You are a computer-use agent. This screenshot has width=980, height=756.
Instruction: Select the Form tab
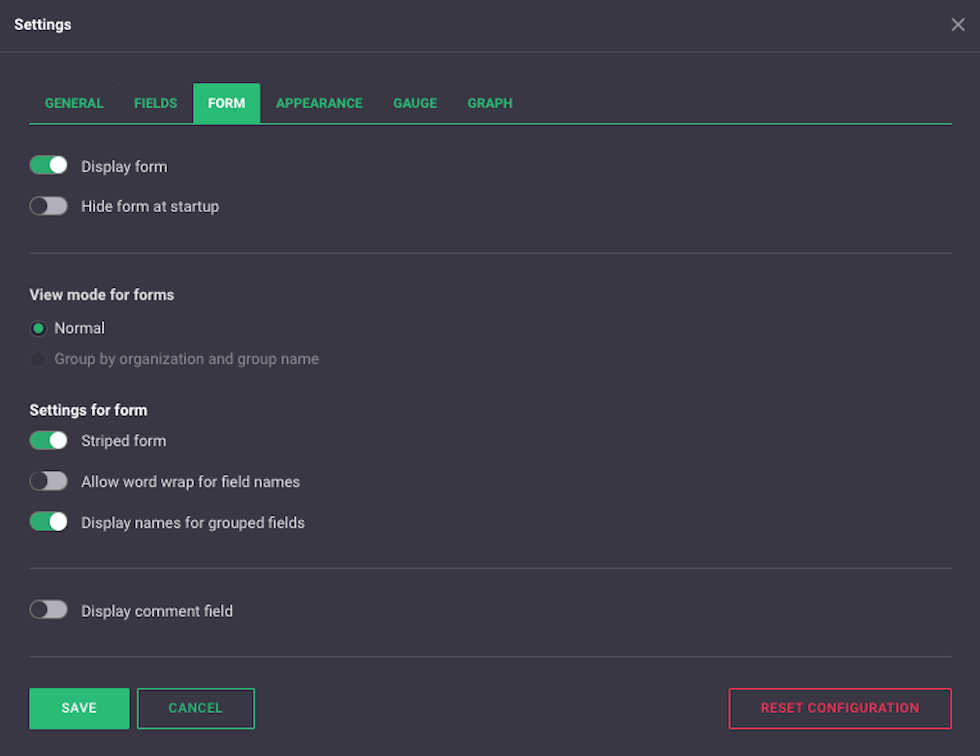pyautogui.click(x=226, y=103)
